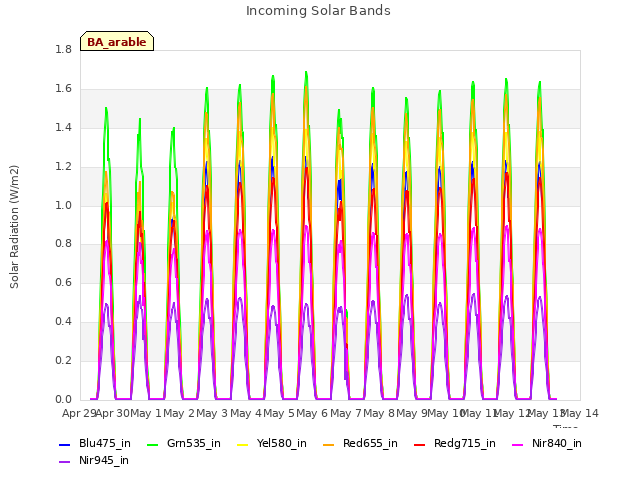640x480 pixels.
Task: Toggle the Redg715_in legend entry
Action: click(454, 443)
